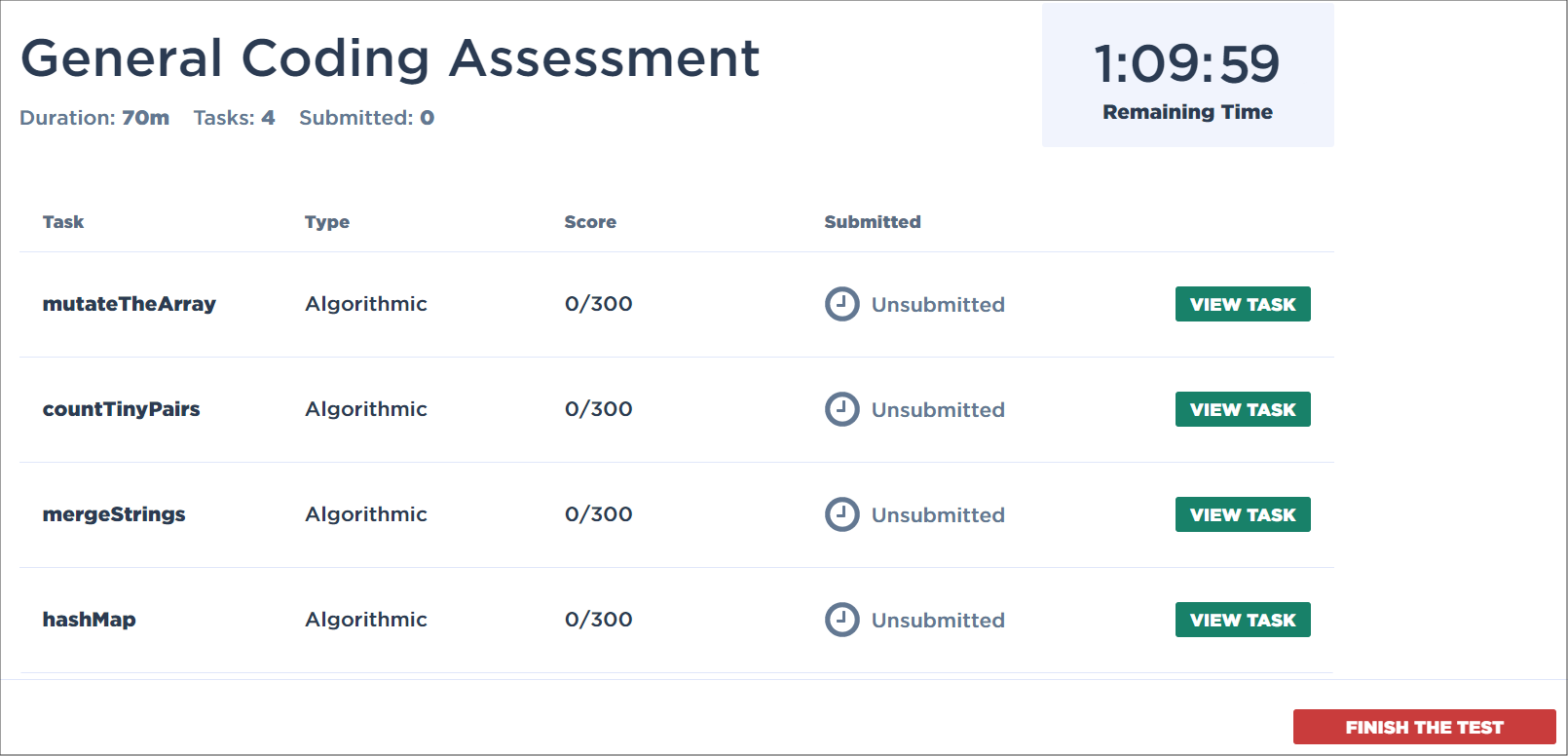This screenshot has height=756, width=1568.
Task: Click the Task column header
Action: tap(63, 221)
